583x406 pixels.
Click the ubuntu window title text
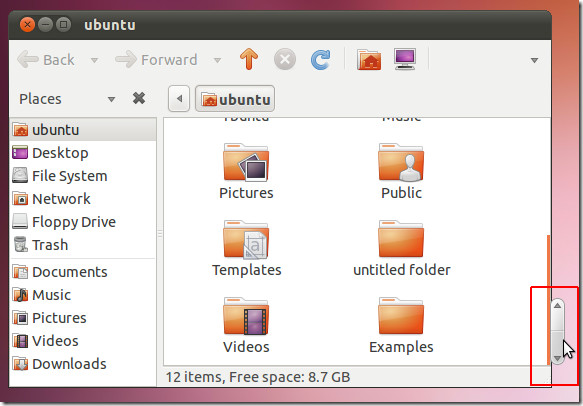110,25
